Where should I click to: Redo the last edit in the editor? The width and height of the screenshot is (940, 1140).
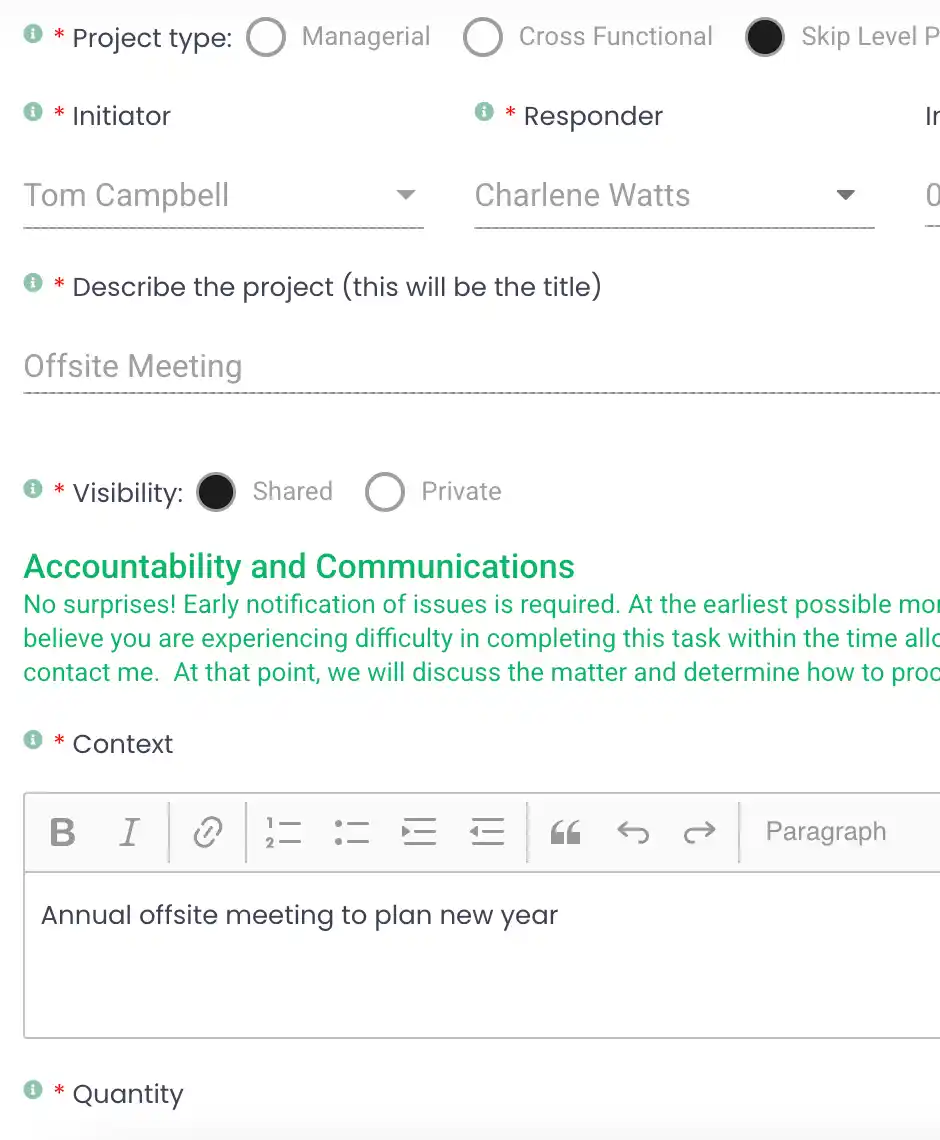(x=701, y=831)
